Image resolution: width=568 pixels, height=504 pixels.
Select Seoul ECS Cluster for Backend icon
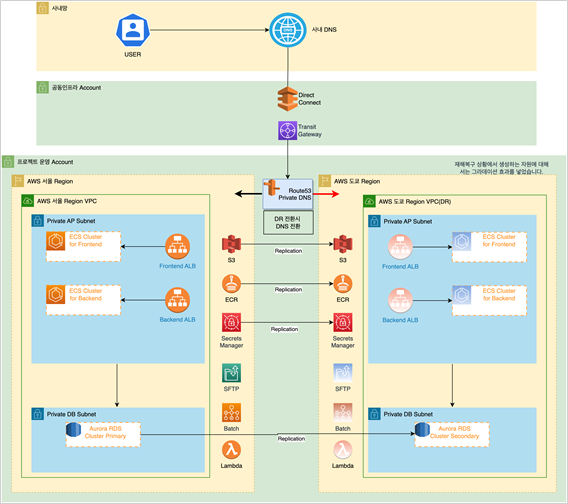tap(56, 295)
